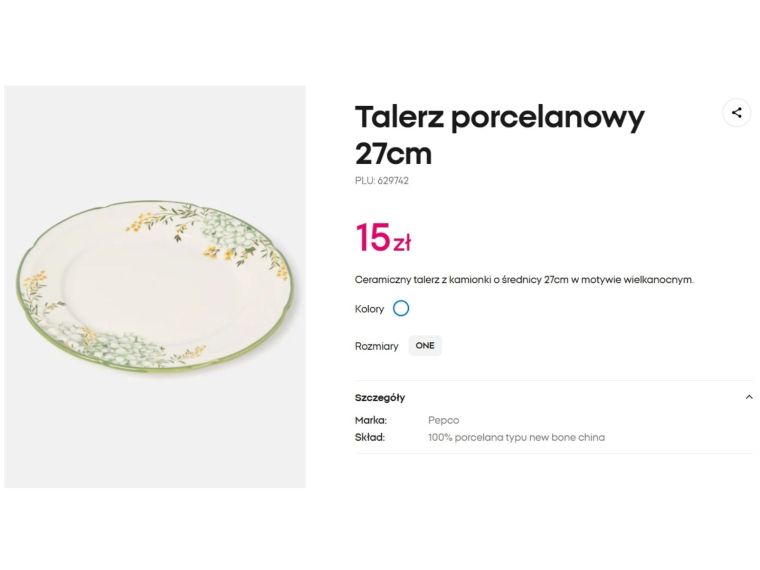The width and height of the screenshot is (760, 570).
Task: Click 27cm in the product title
Action: [393, 155]
